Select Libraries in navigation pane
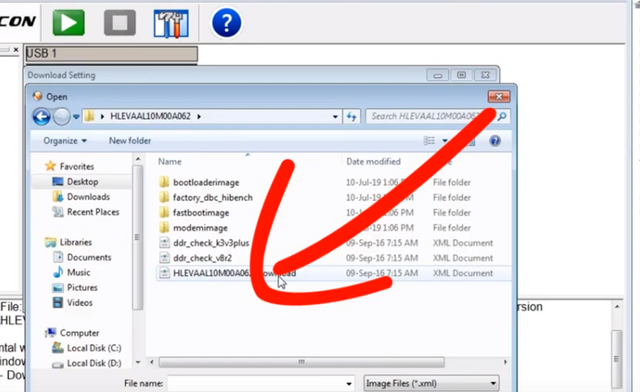 point(76,242)
